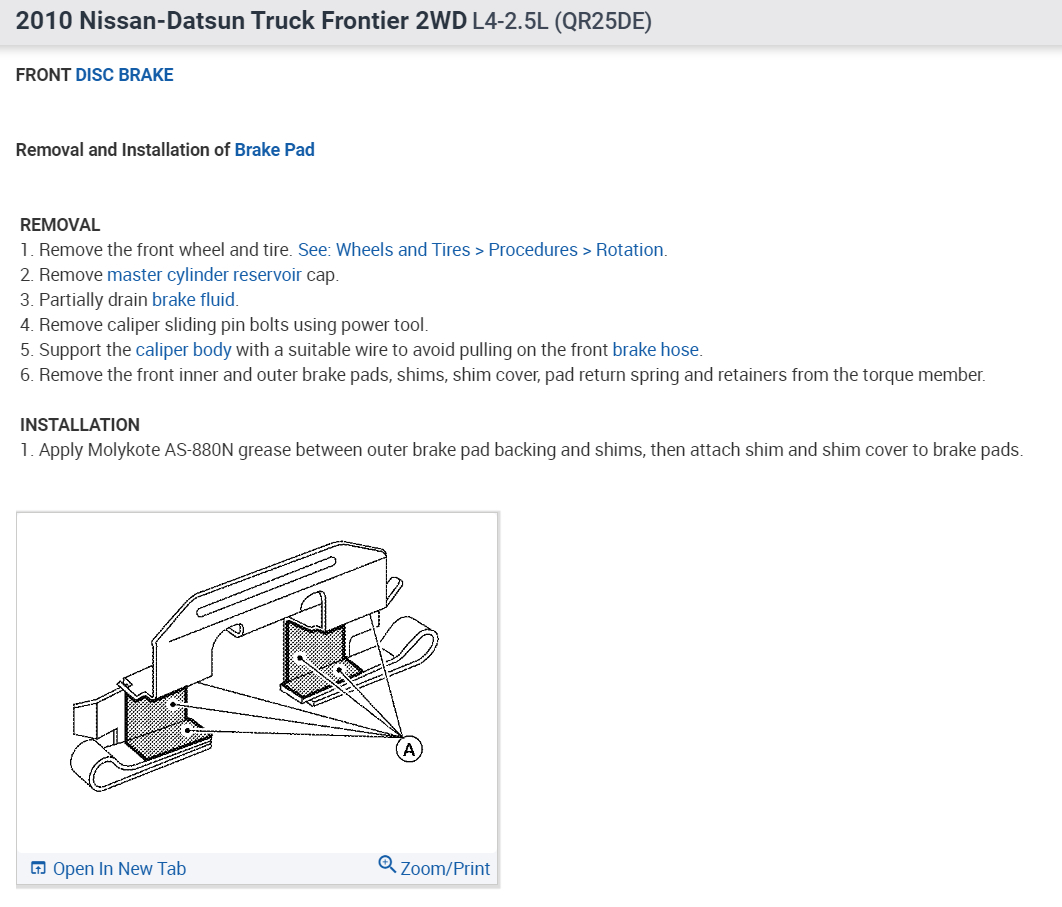
Task: Click the circled A callout in diagram
Action: 408,749
